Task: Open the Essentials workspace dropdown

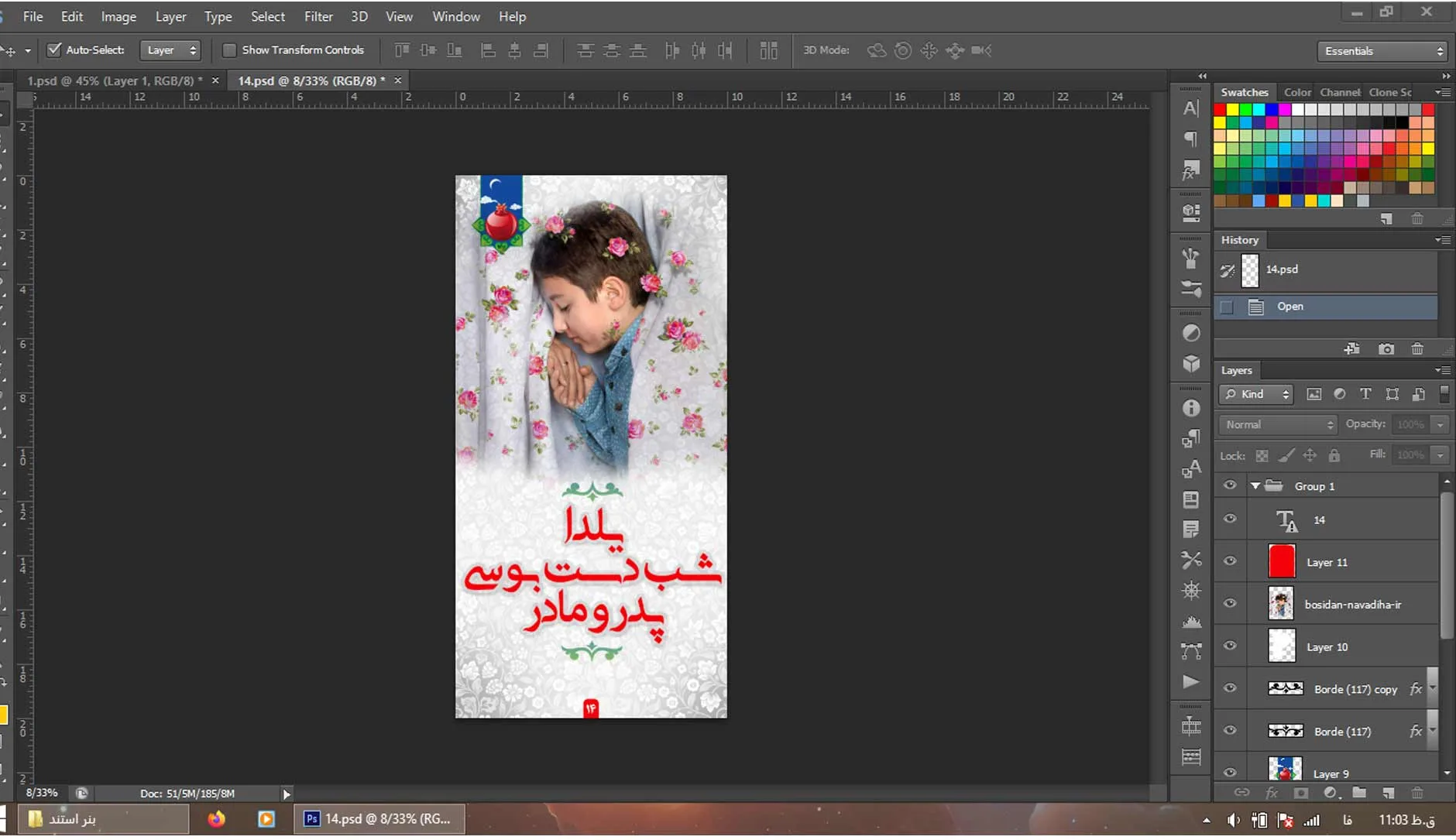Action: click(x=1382, y=51)
